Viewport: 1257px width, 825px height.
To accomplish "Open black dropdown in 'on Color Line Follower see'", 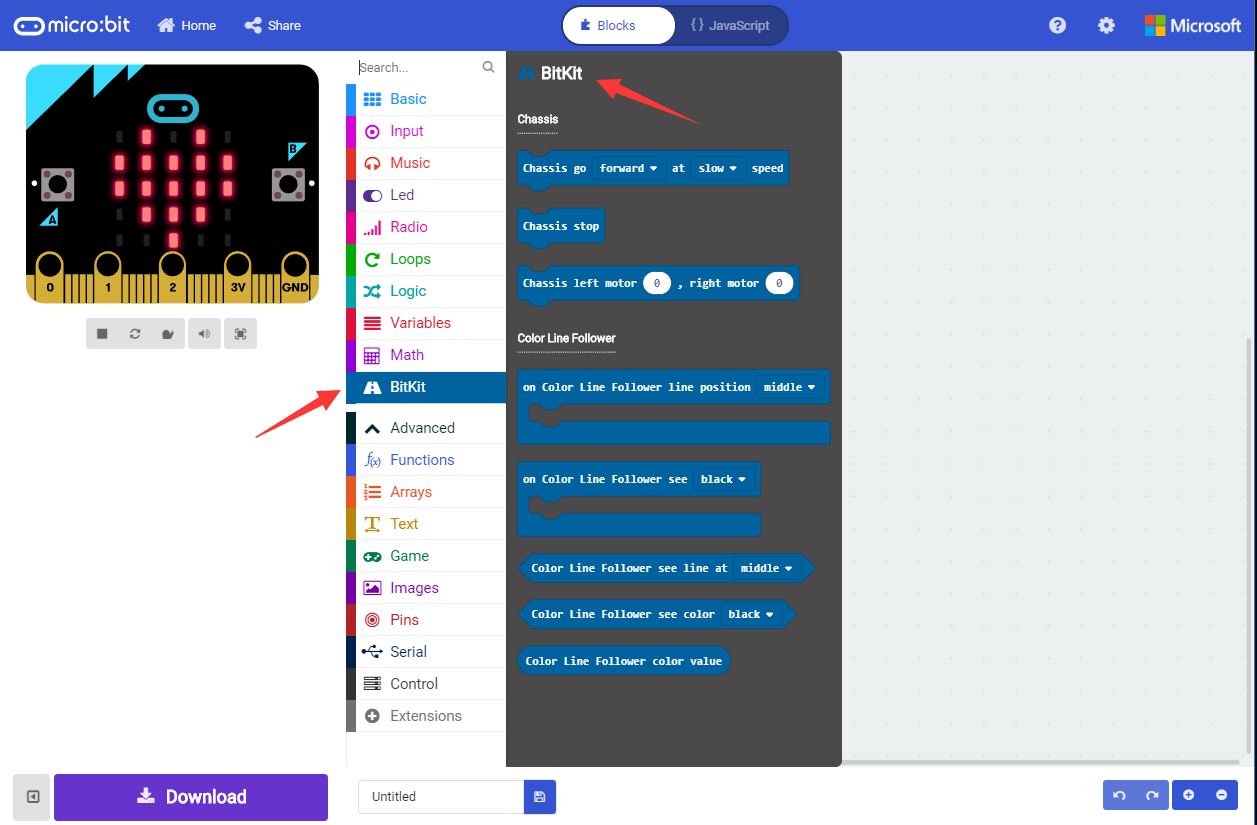I will click(x=723, y=479).
